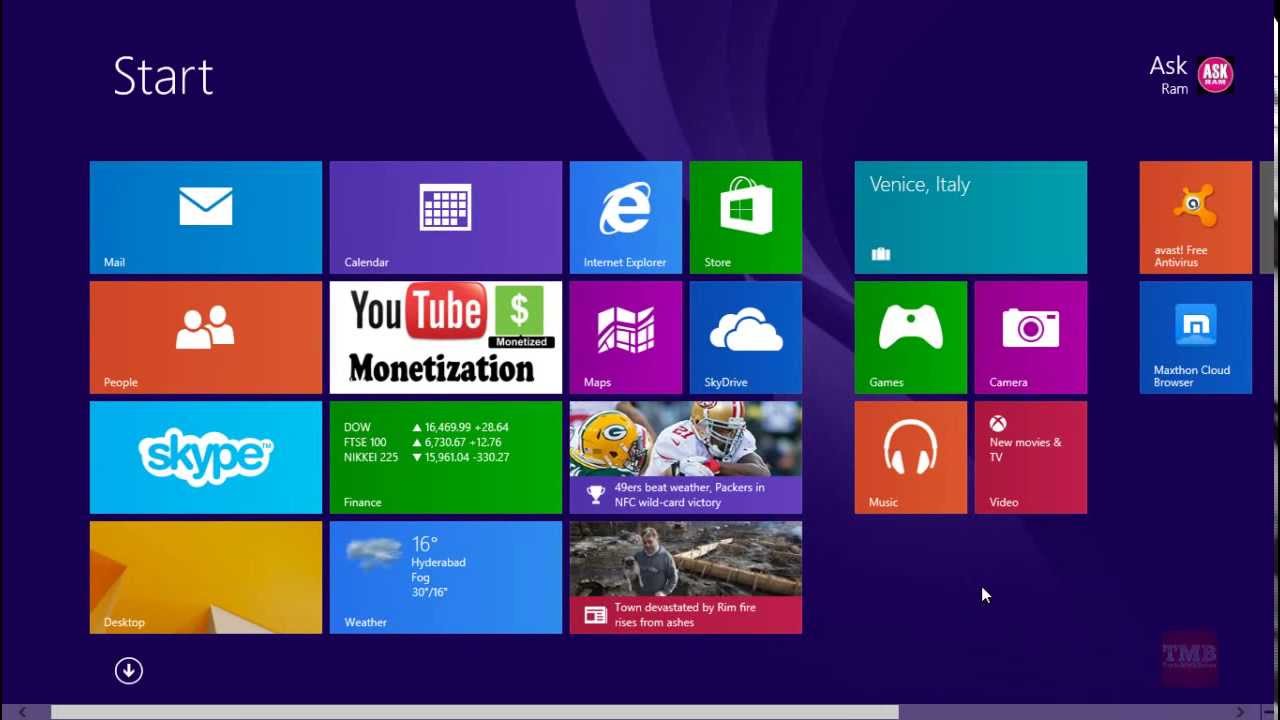Open the Store tile
The height and width of the screenshot is (720, 1280).
click(x=746, y=217)
